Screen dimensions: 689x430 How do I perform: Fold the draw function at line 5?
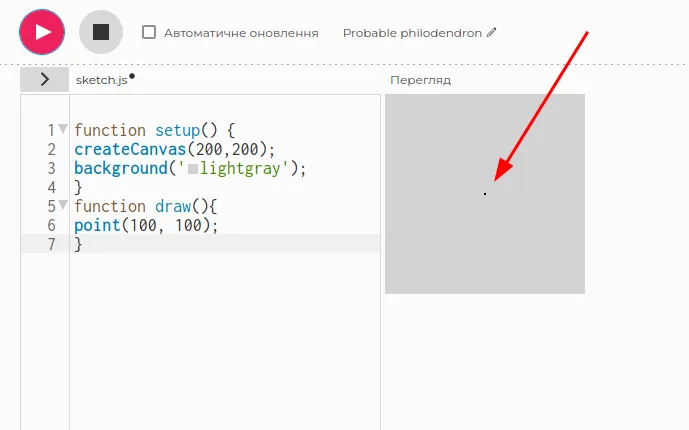pyautogui.click(x=63, y=206)
